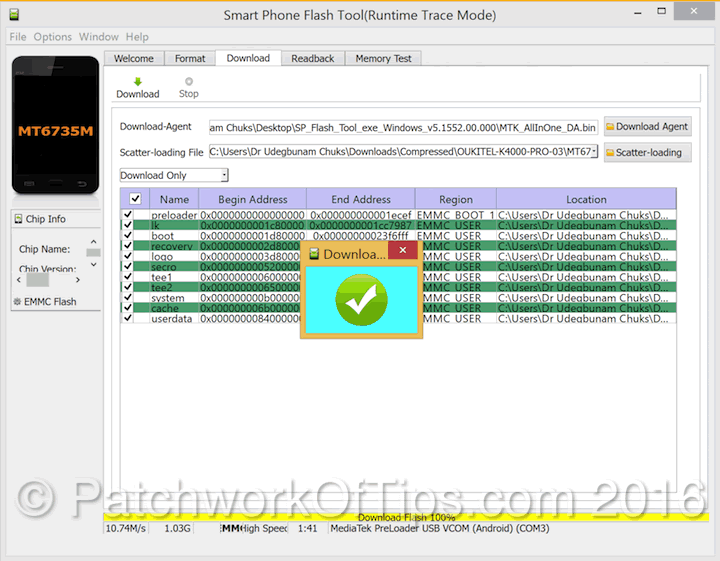Click the Download-Agent path field

[403, 128]
